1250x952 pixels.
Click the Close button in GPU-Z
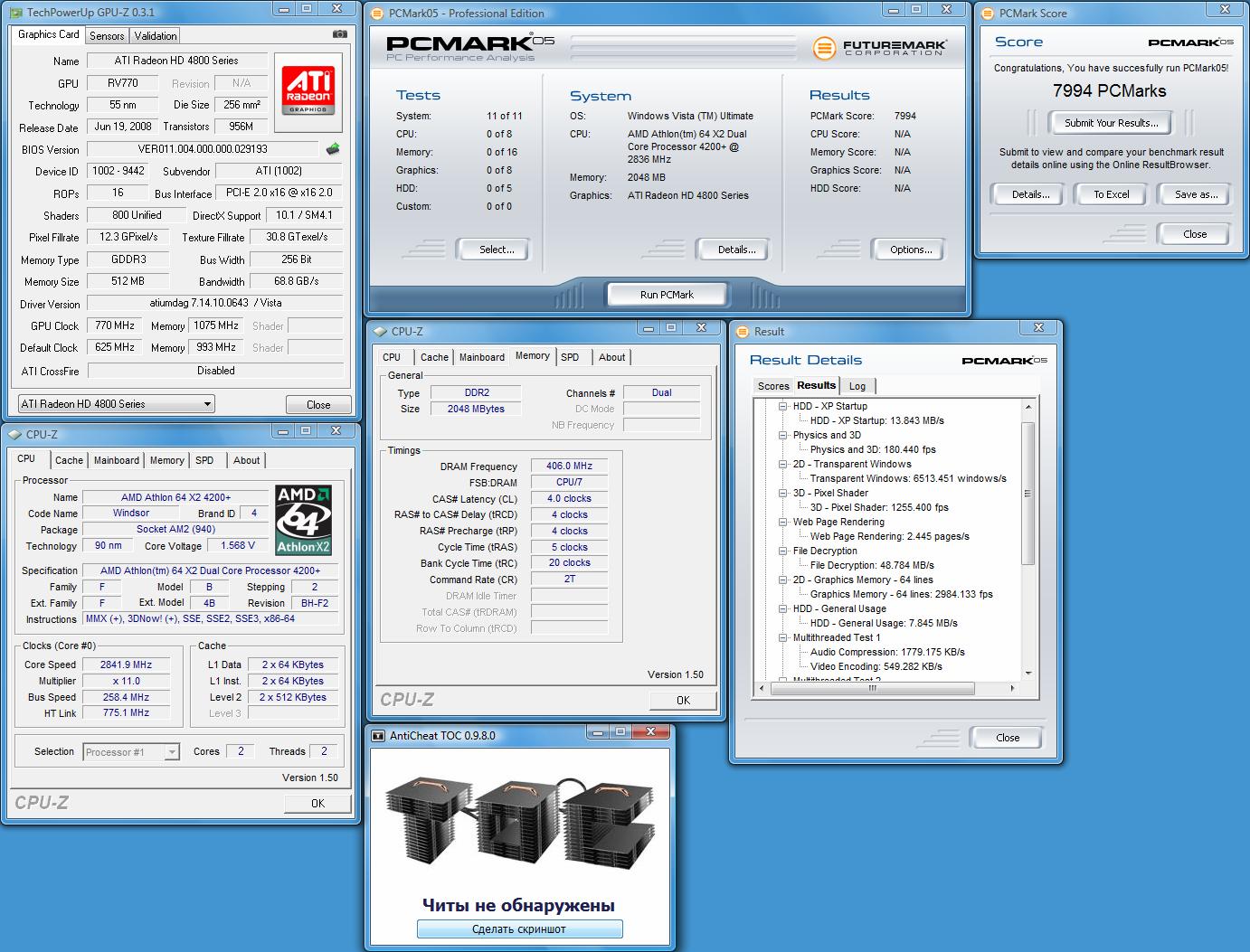pos(318,405)
